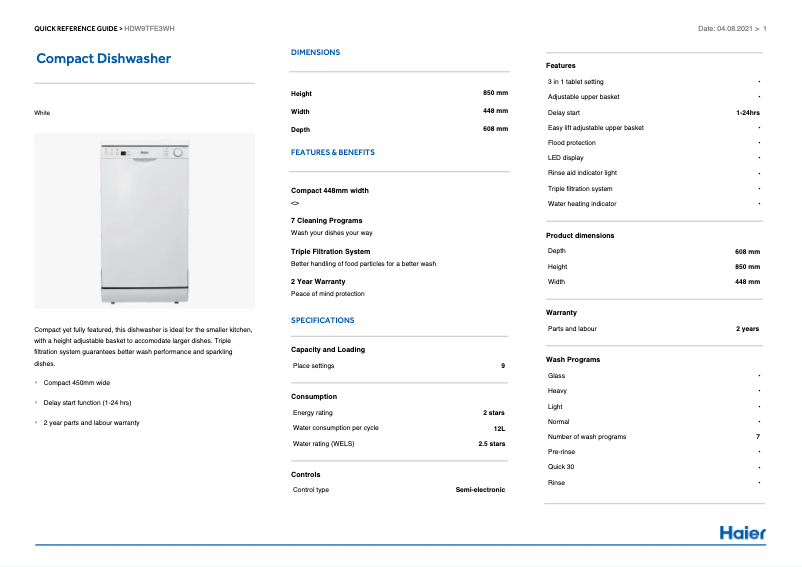Click the Compact Dishwasher title
802x567 pixels.
(103, 58)
